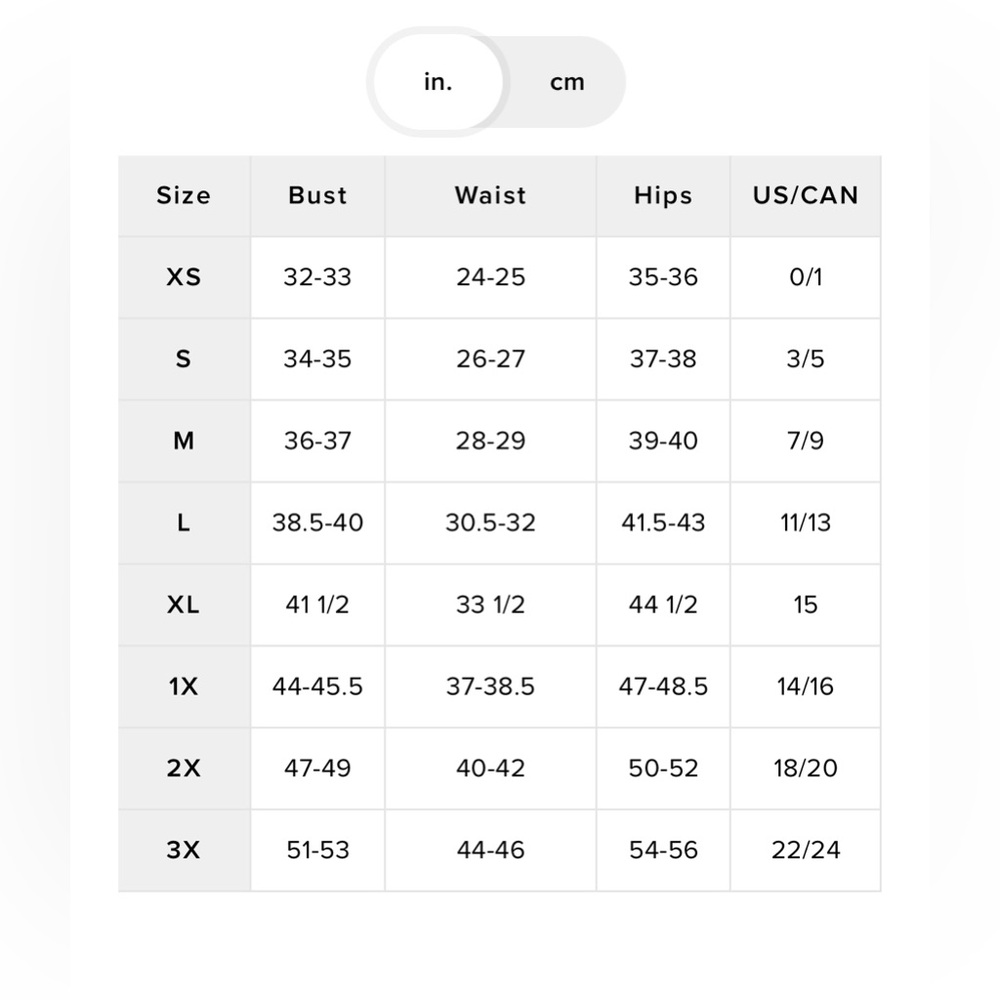Click the US/CAN column header

[x=805, y=196]
